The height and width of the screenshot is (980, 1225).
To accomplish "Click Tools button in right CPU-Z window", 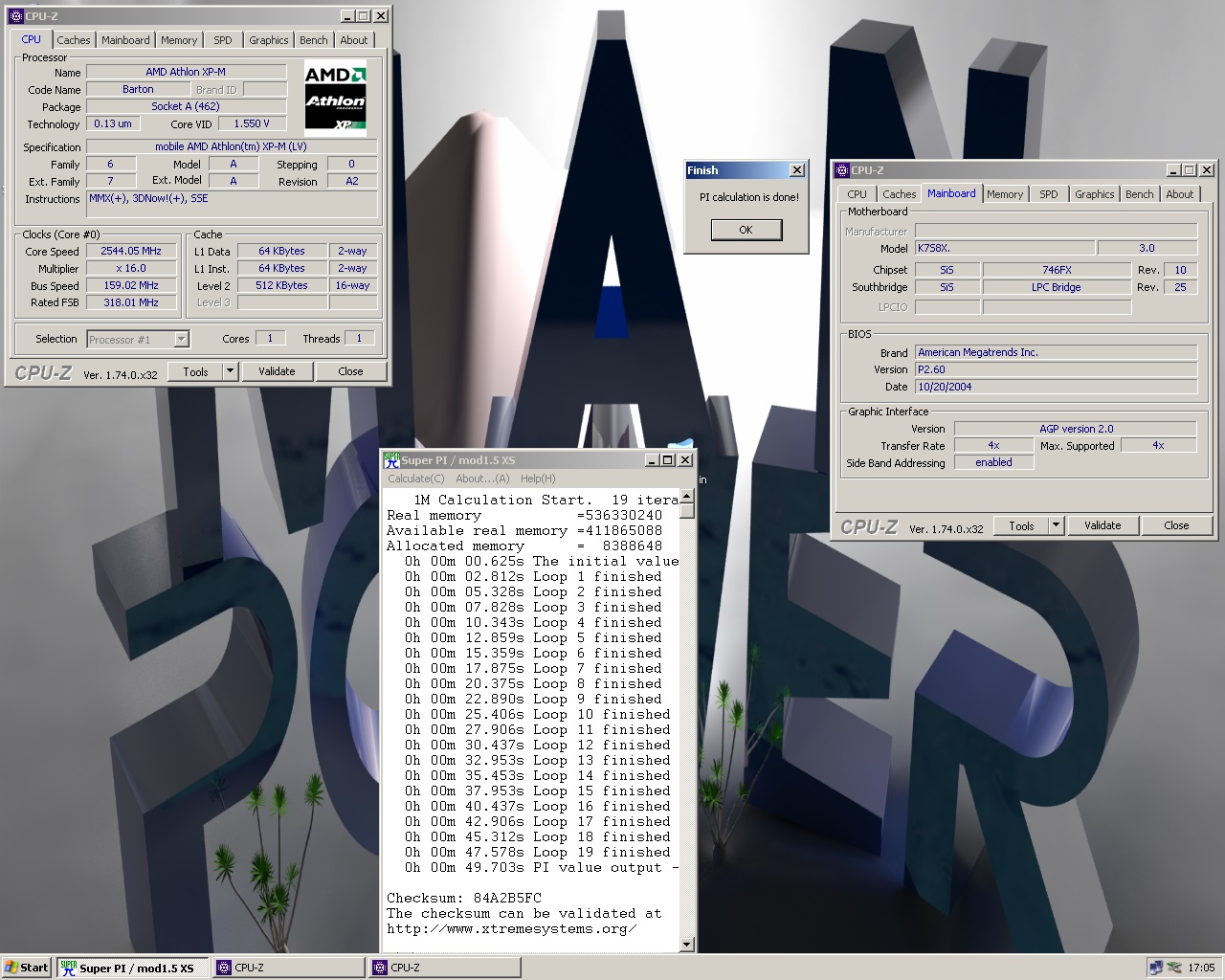I will click(x=1021, y=525).
